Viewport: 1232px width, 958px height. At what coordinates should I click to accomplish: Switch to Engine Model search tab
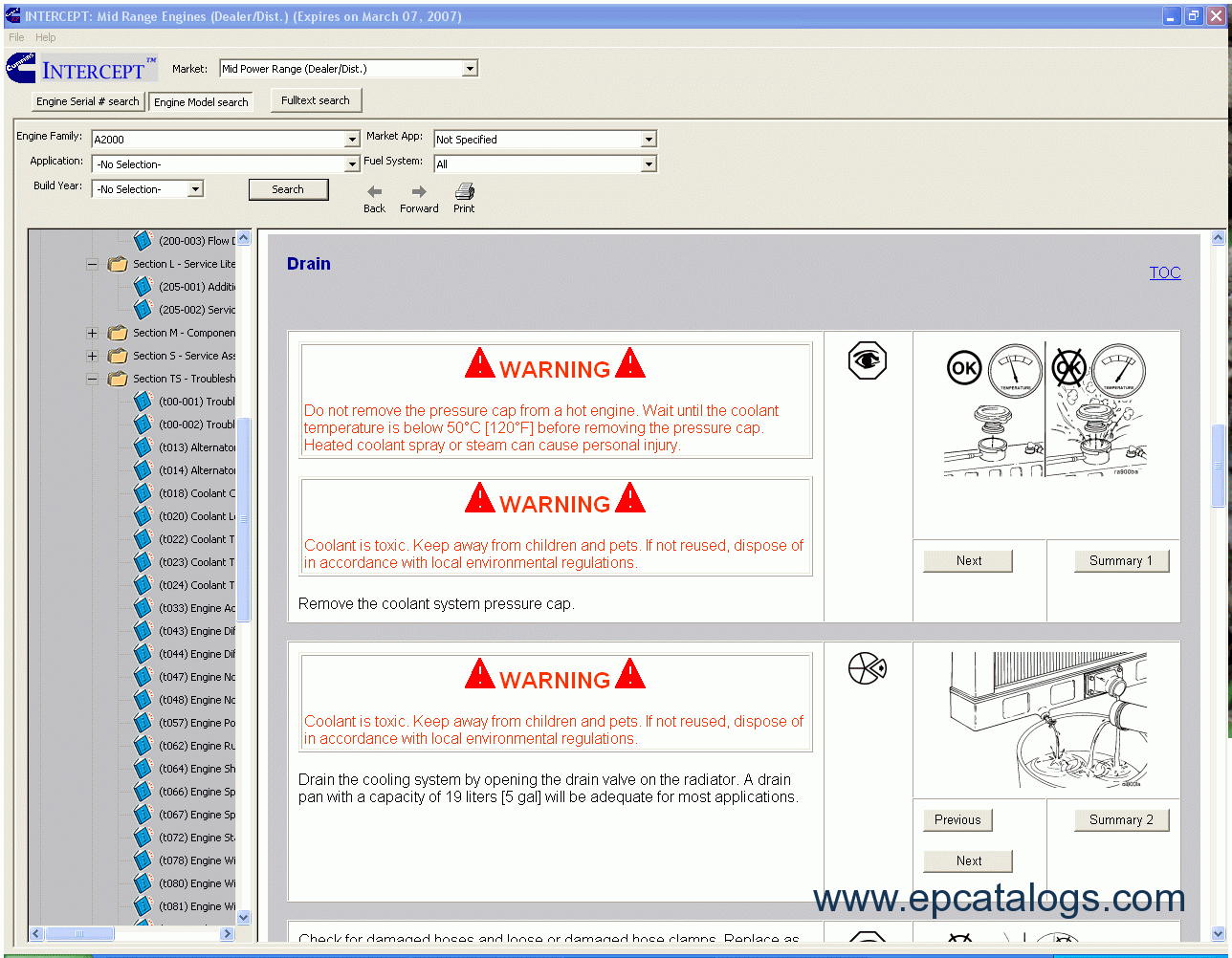[201, 102]
